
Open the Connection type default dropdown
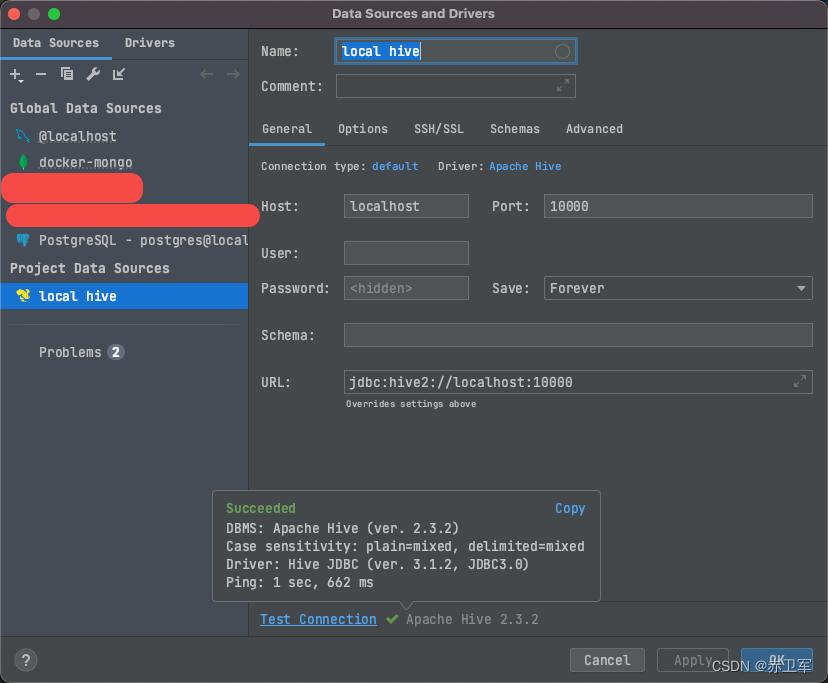(x=394, y=166)
